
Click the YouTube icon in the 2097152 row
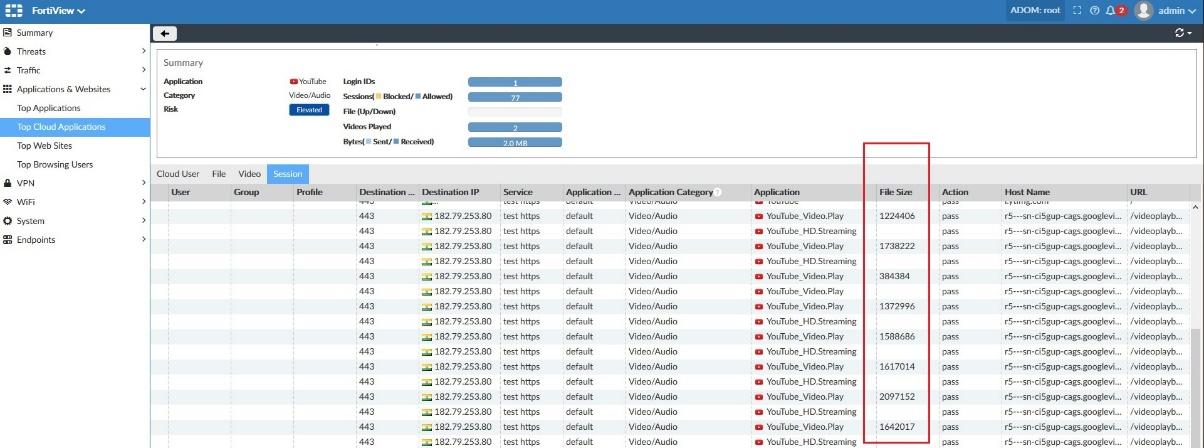pos(759,397)
